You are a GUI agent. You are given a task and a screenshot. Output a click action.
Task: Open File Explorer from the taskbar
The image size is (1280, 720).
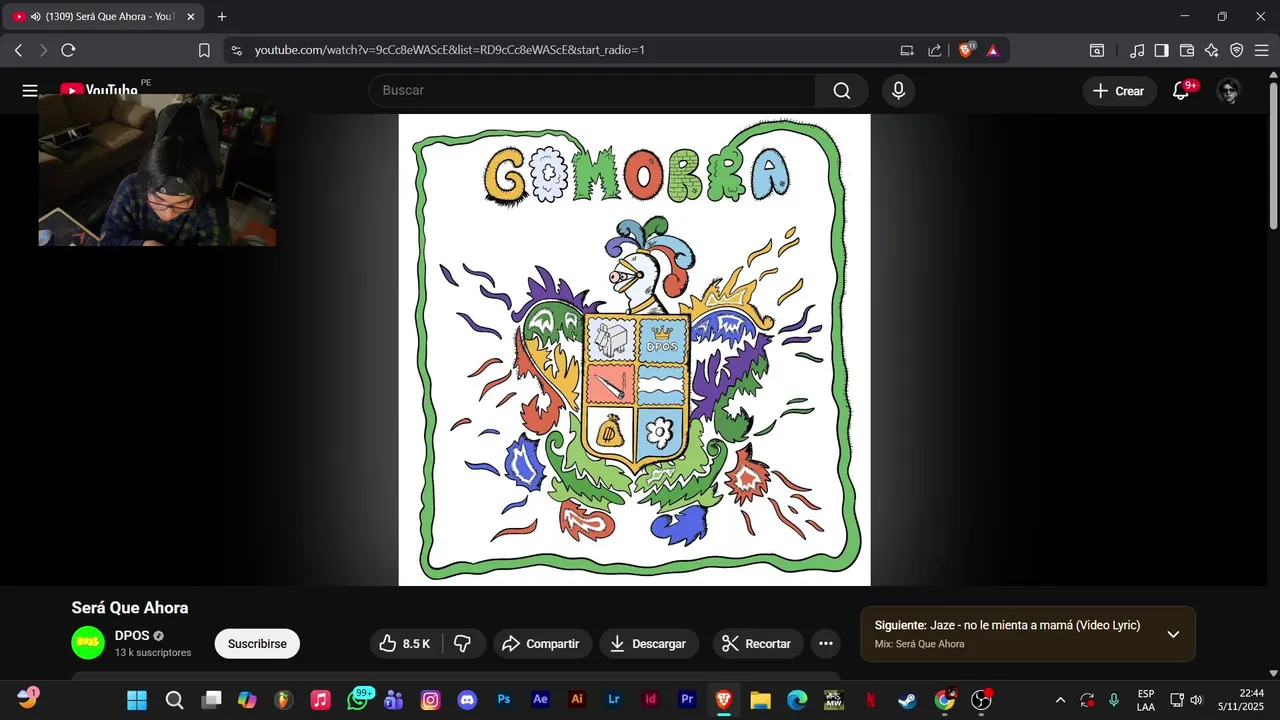(760, 700)
